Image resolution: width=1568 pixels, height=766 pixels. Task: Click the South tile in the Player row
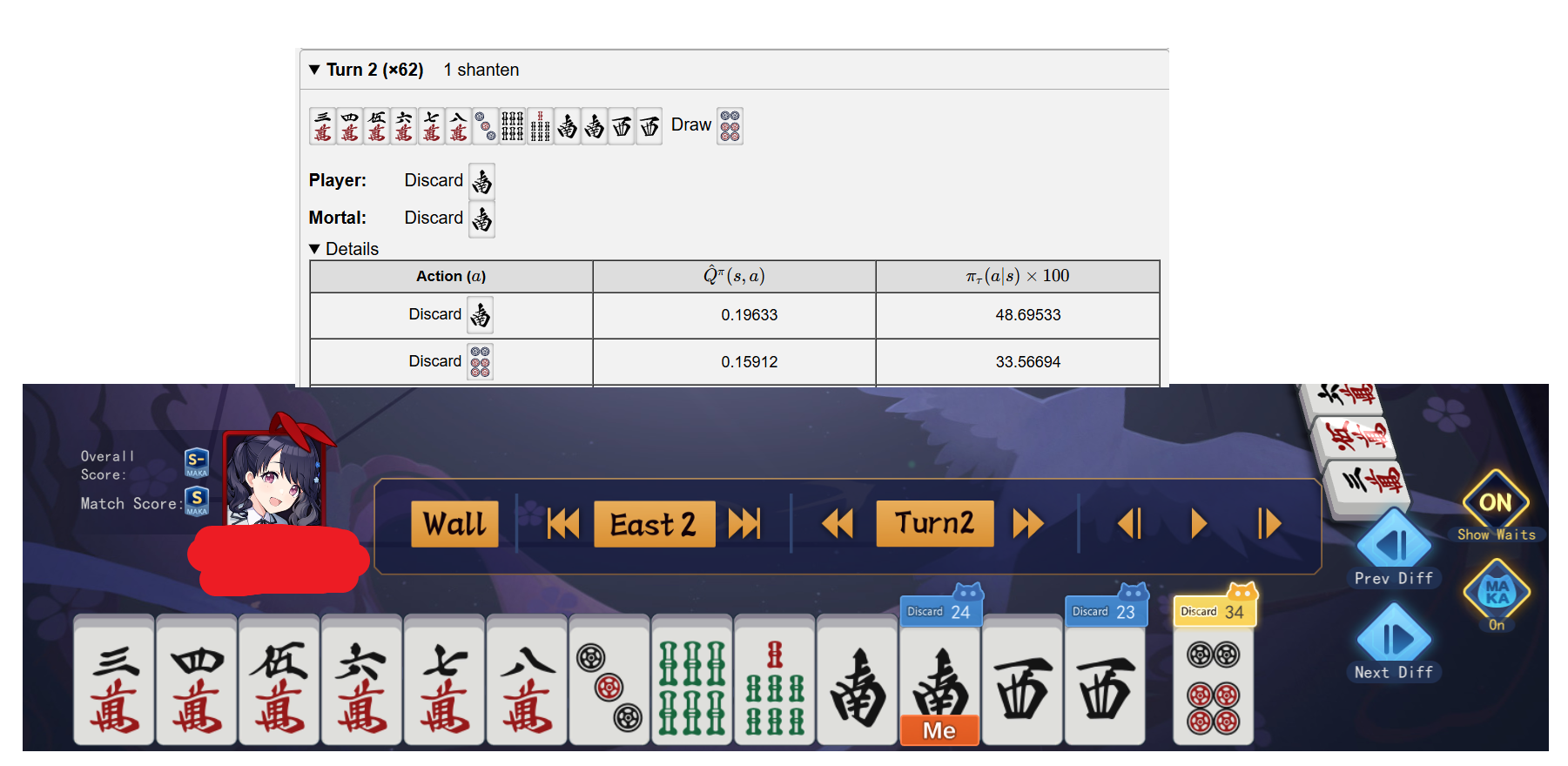coord(482,181)
